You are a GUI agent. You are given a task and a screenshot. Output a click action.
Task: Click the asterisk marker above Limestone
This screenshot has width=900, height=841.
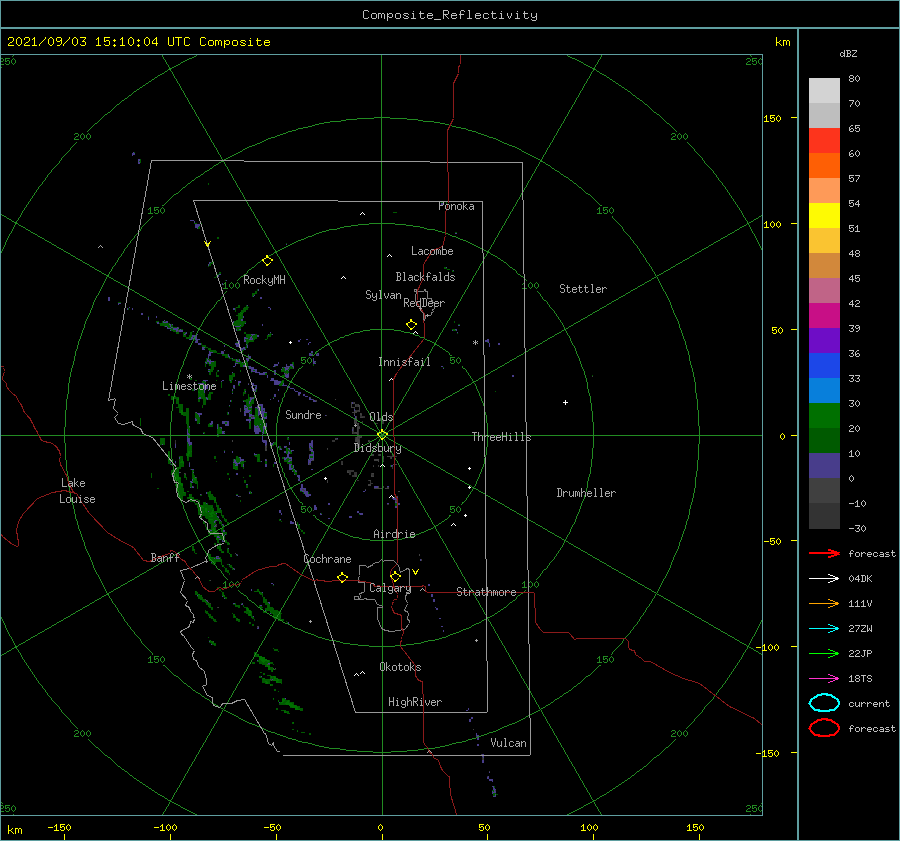point(189,377)
